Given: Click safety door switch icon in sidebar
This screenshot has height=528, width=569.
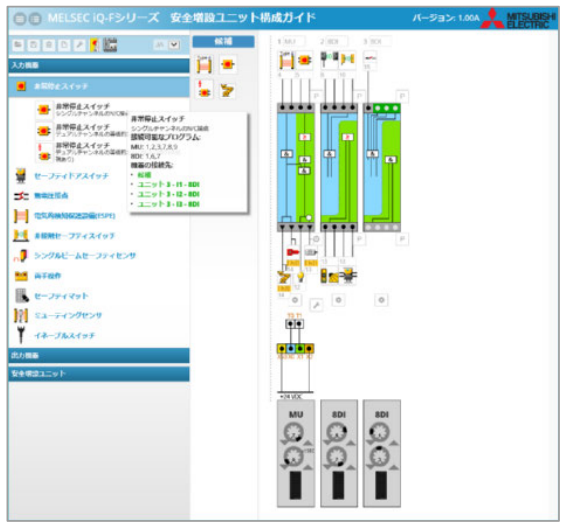Looking at the screenshot, I should (21, 176).
